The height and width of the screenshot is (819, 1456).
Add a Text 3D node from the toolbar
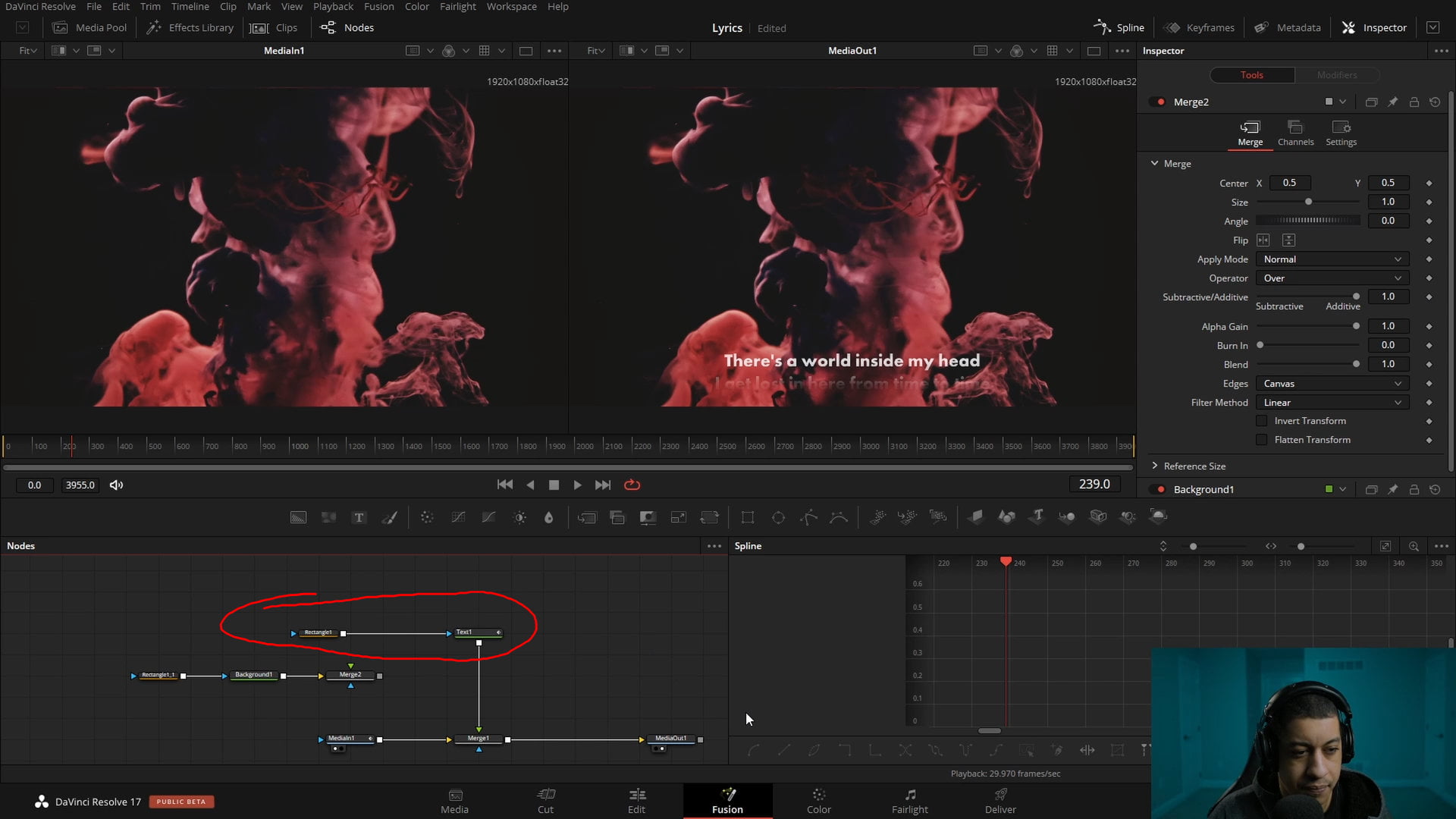1037,517
